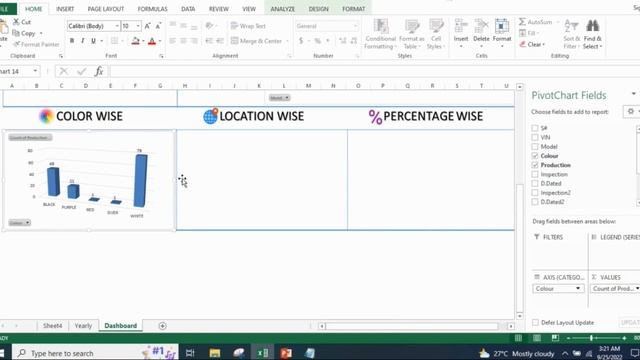Enable Defer Layout Update
Image resolution: width=640 pixels, height=360 pixels.
tap(536, 322)
